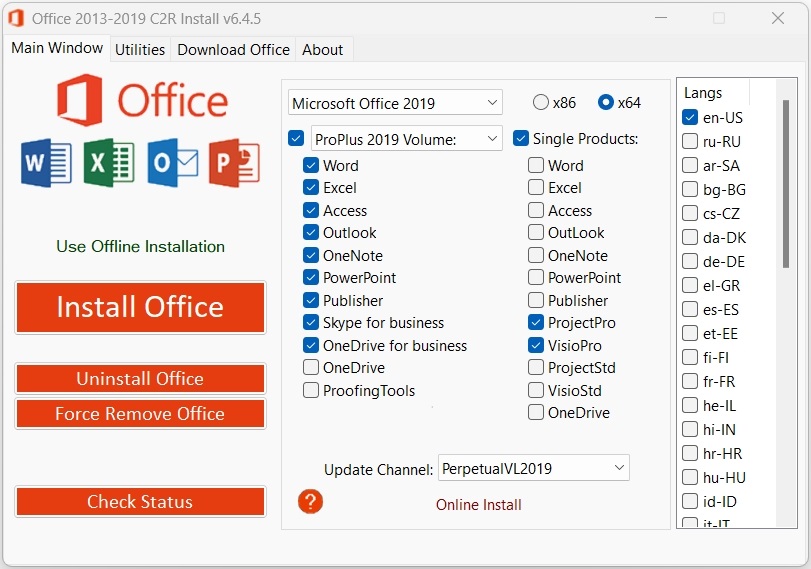Check PowerPoint under Single Products

(x=536, y=278)
